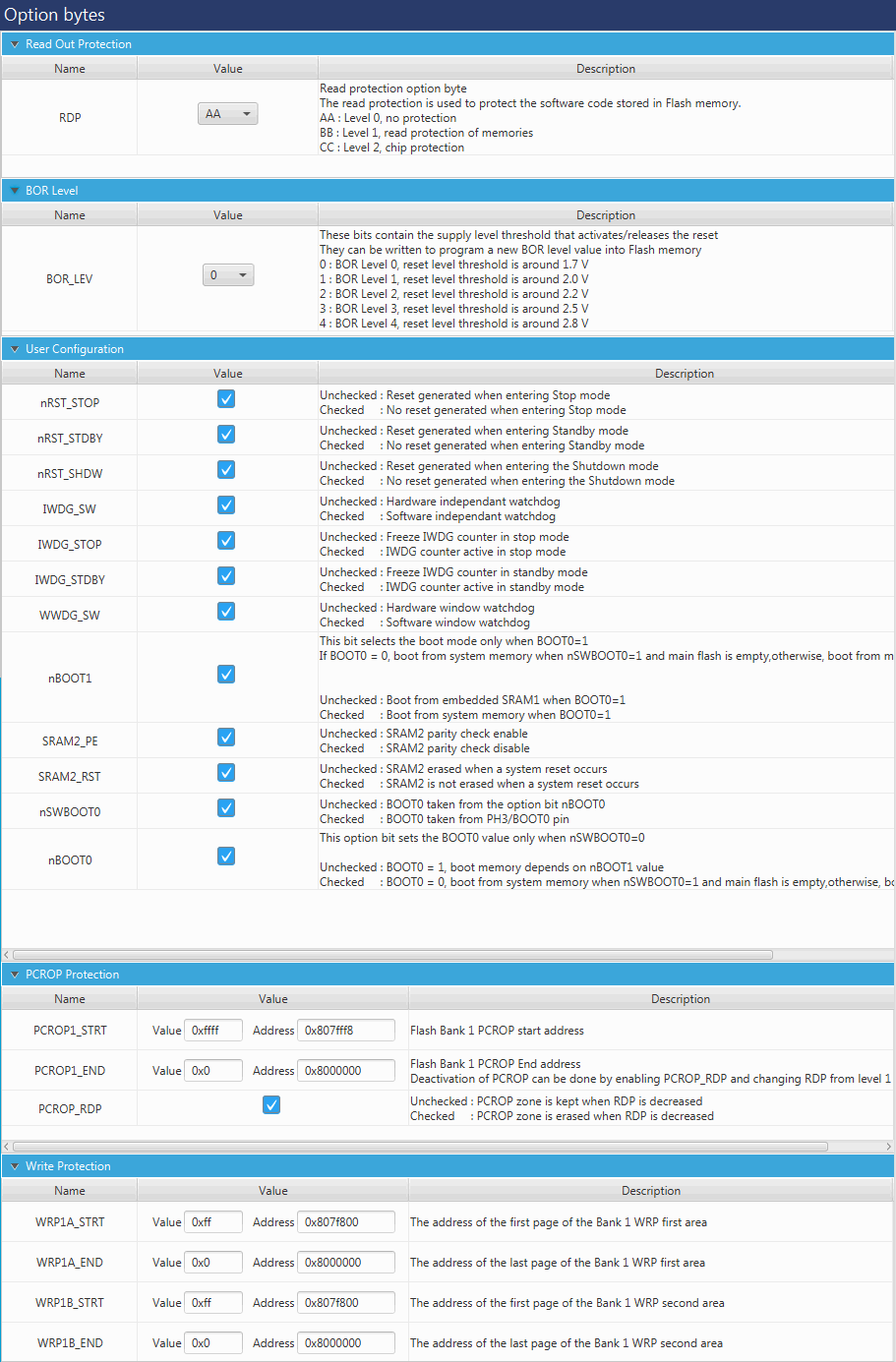Toggle the IWDG_STOP checkbox
This screenshot has height=1362, width=896.
point(226,541)
